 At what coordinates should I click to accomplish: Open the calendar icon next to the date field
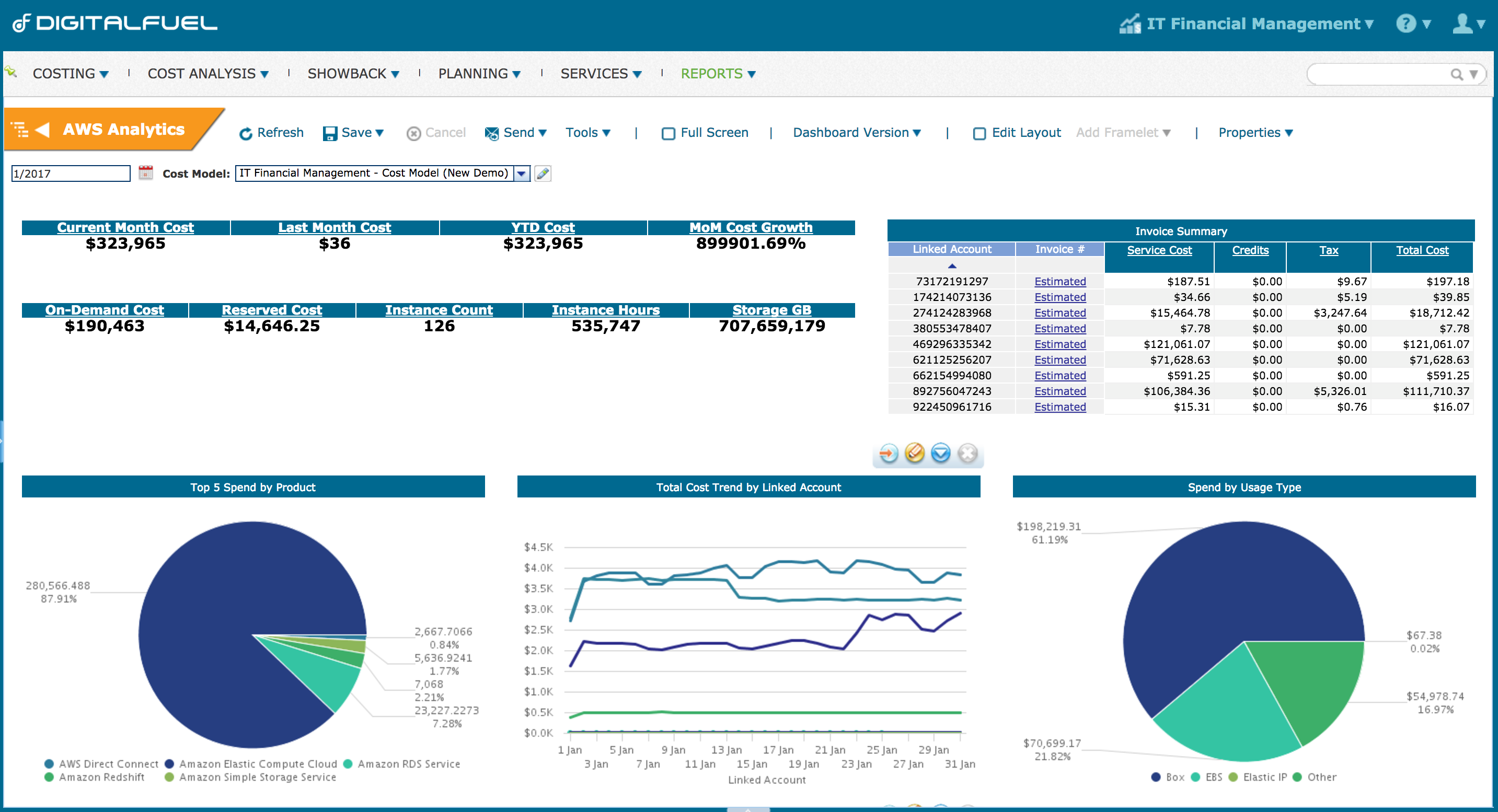coord(145,172)
